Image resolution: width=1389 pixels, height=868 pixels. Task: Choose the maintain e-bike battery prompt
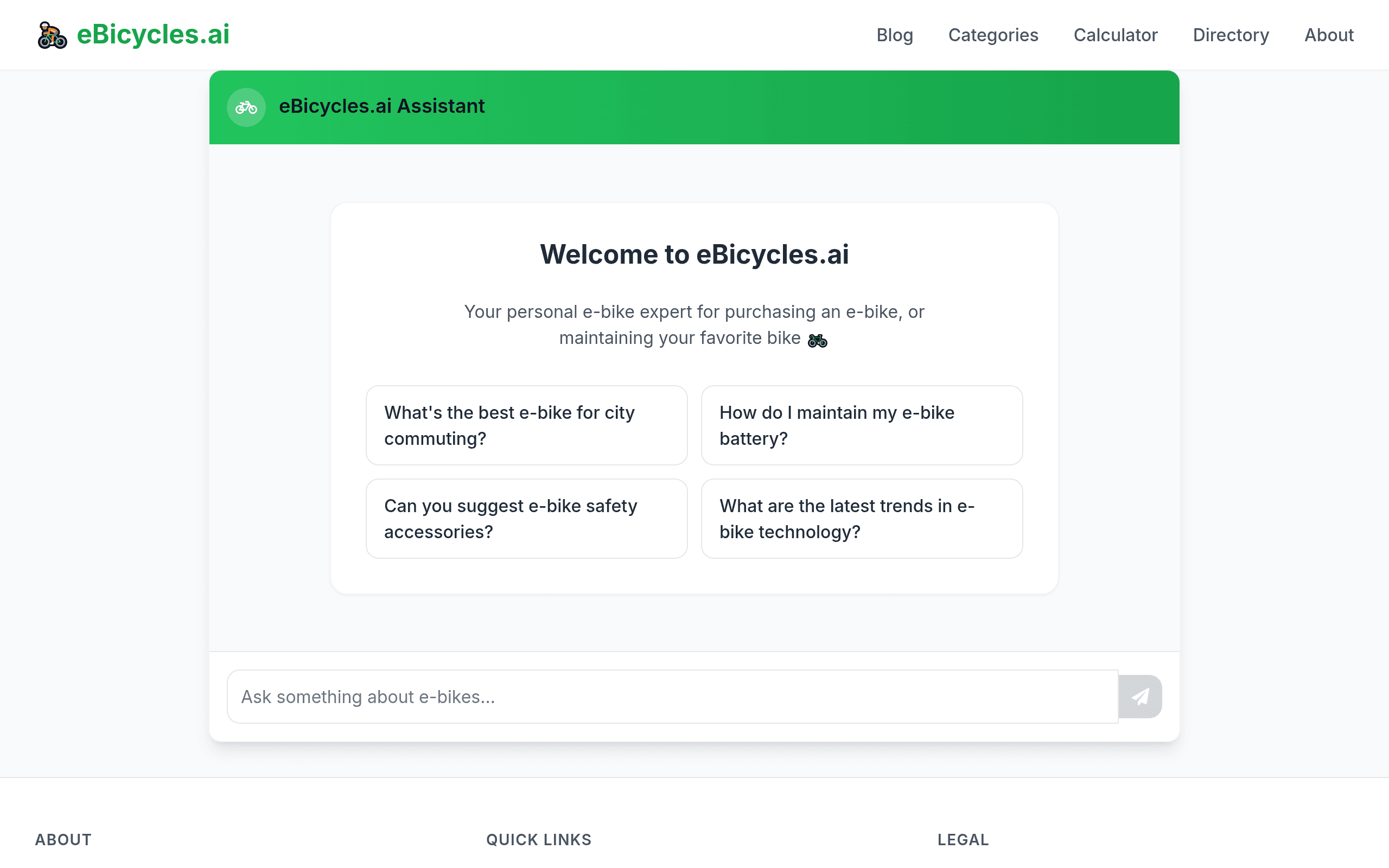coord(862,425)
